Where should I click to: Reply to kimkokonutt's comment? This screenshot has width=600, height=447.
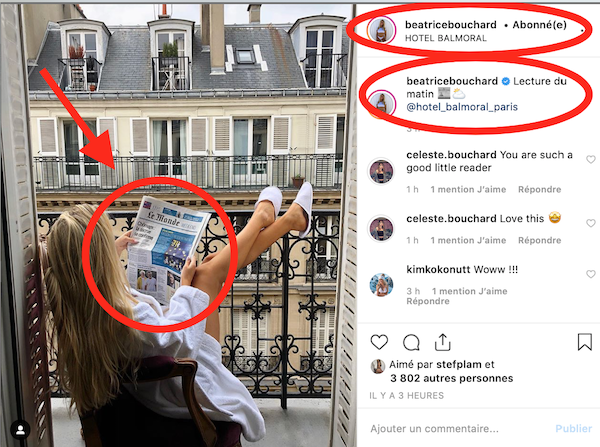tap(427, 301)
